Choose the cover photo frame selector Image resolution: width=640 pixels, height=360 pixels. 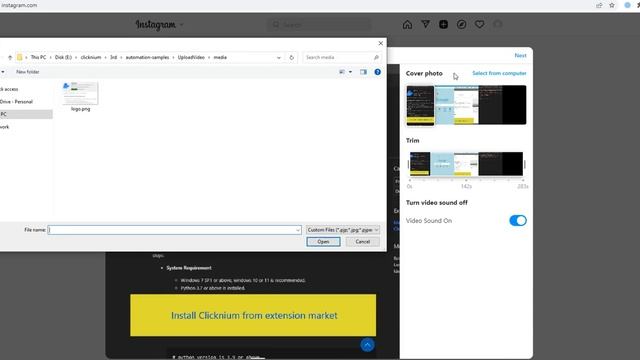(420, 105)
